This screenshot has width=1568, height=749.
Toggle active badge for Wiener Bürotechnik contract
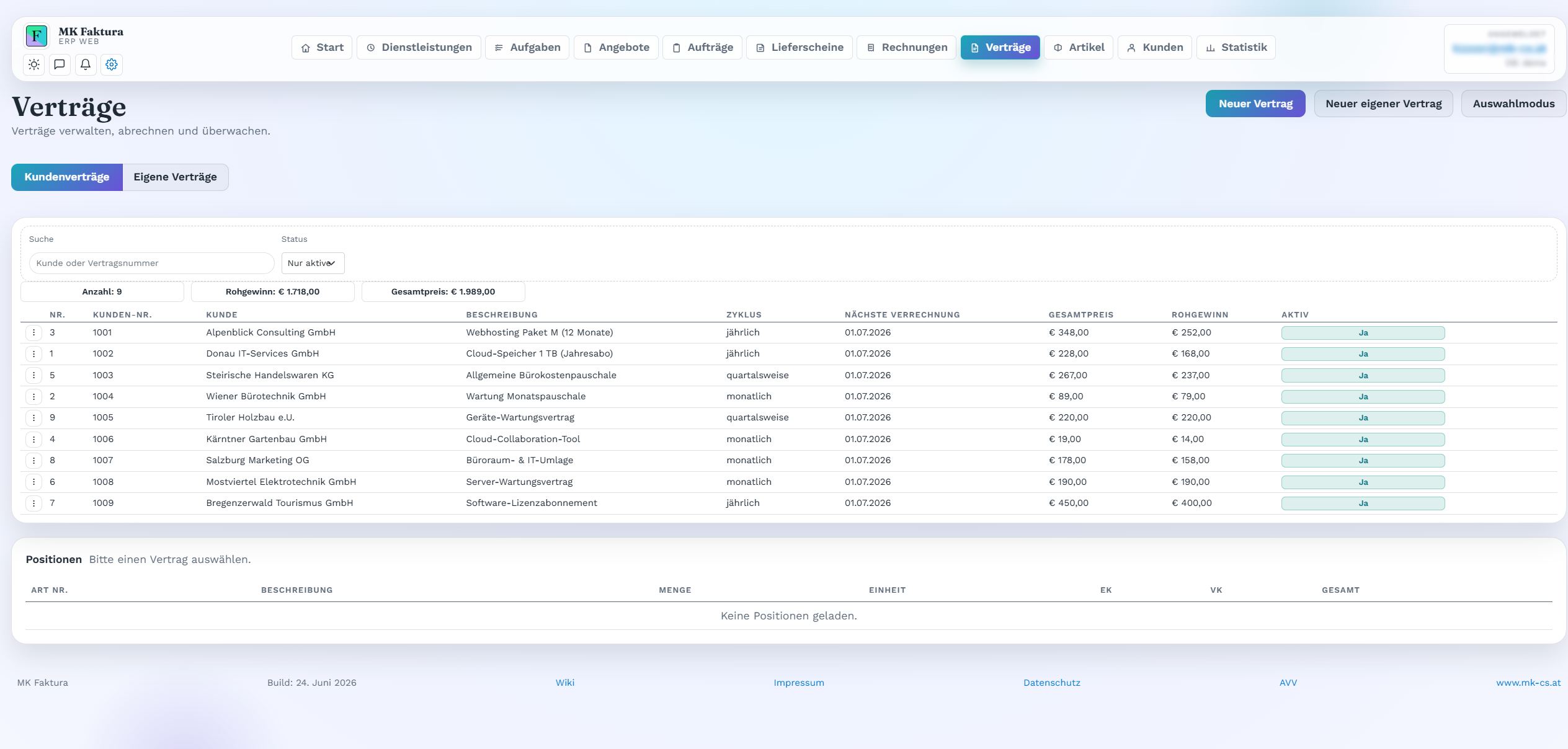(1363, 397)
